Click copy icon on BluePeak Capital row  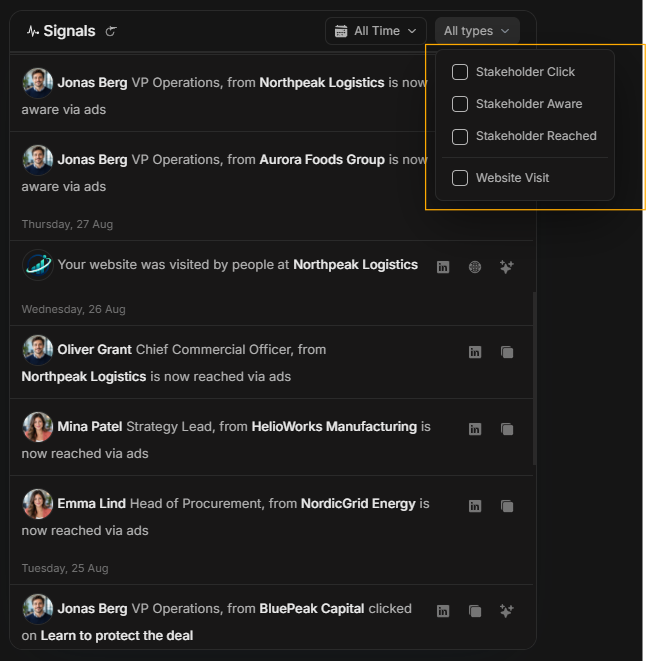coord(475,611)
